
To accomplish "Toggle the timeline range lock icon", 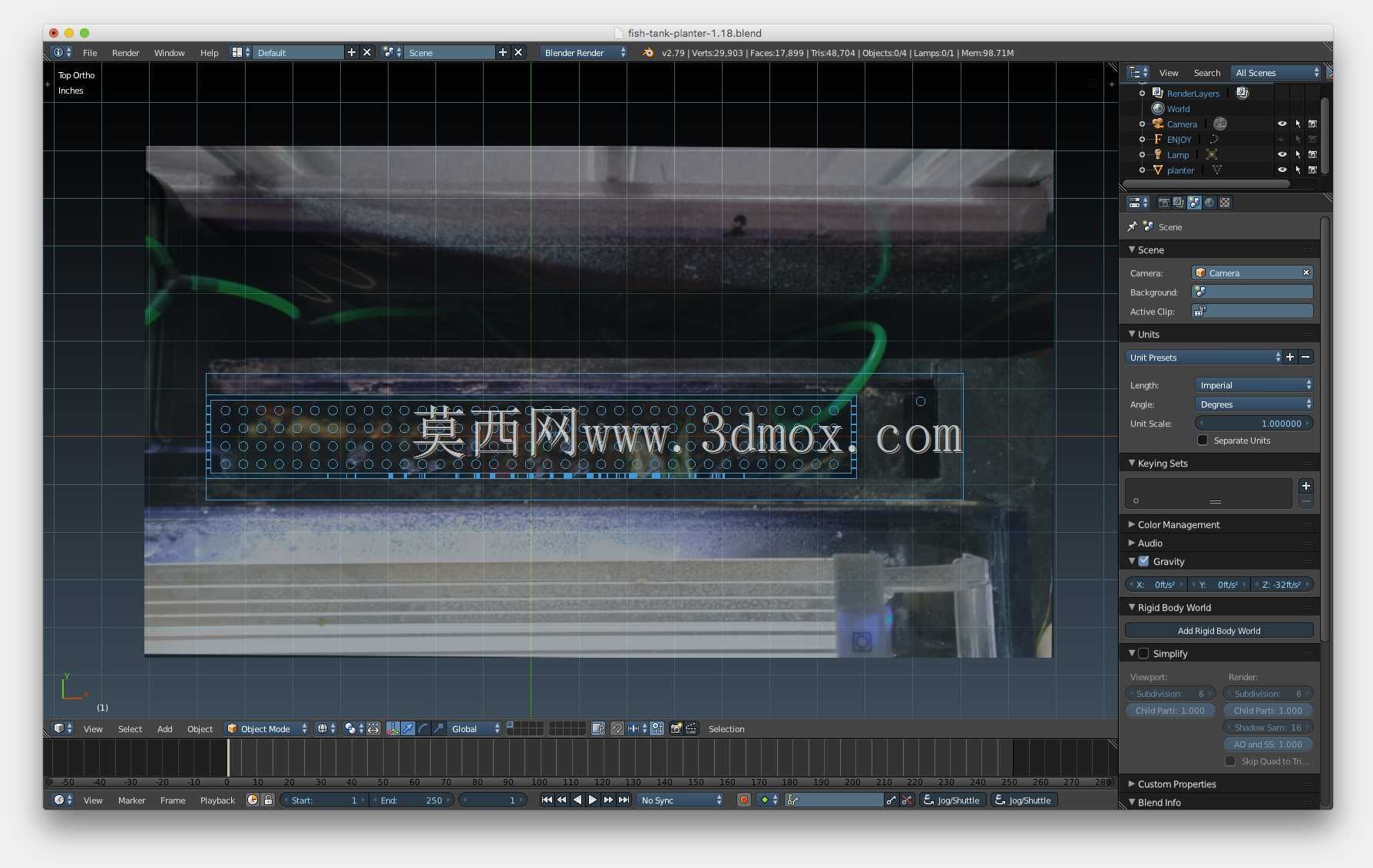I will click(x=268, y=800).
